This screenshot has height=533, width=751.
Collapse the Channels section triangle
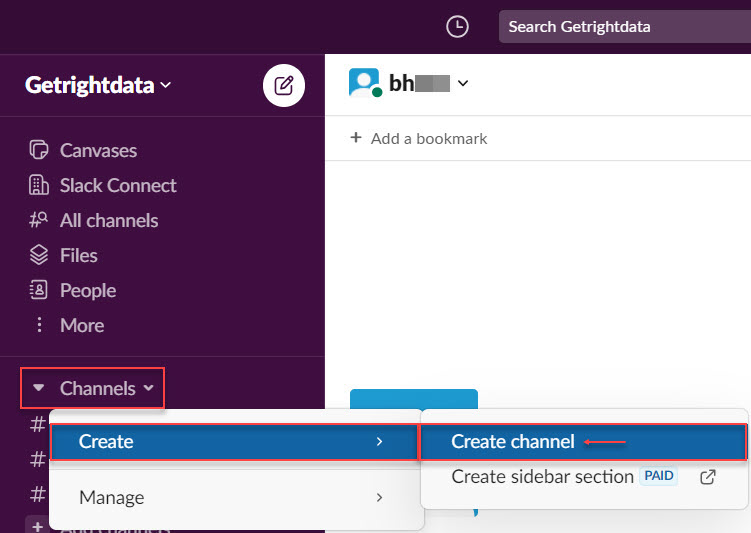point(39,387)
